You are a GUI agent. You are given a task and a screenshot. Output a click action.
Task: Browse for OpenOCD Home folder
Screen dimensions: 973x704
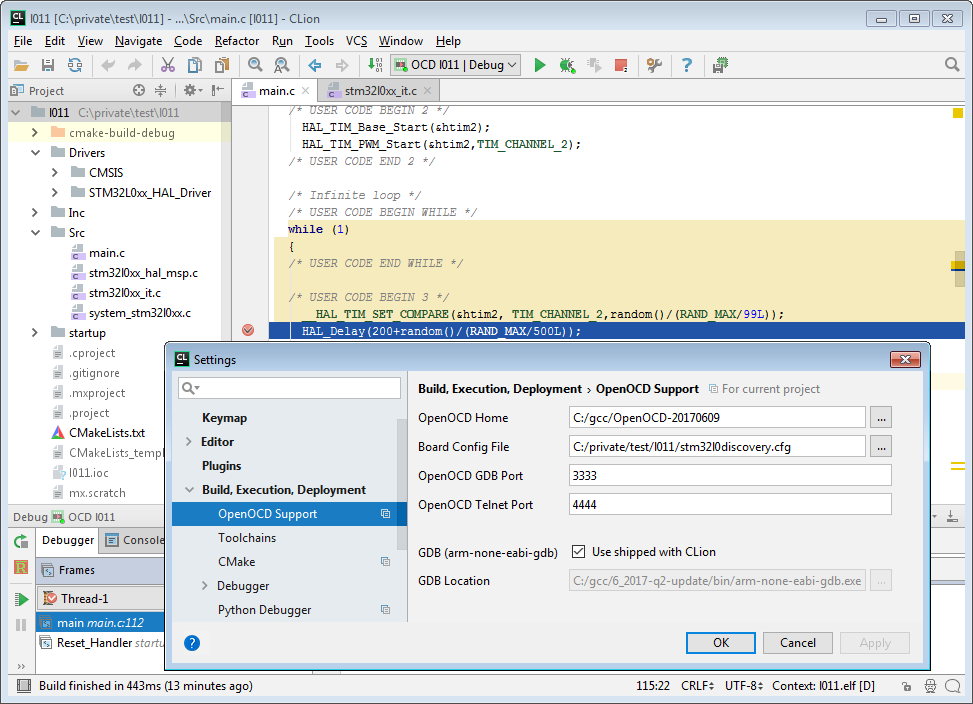[881, 417]
